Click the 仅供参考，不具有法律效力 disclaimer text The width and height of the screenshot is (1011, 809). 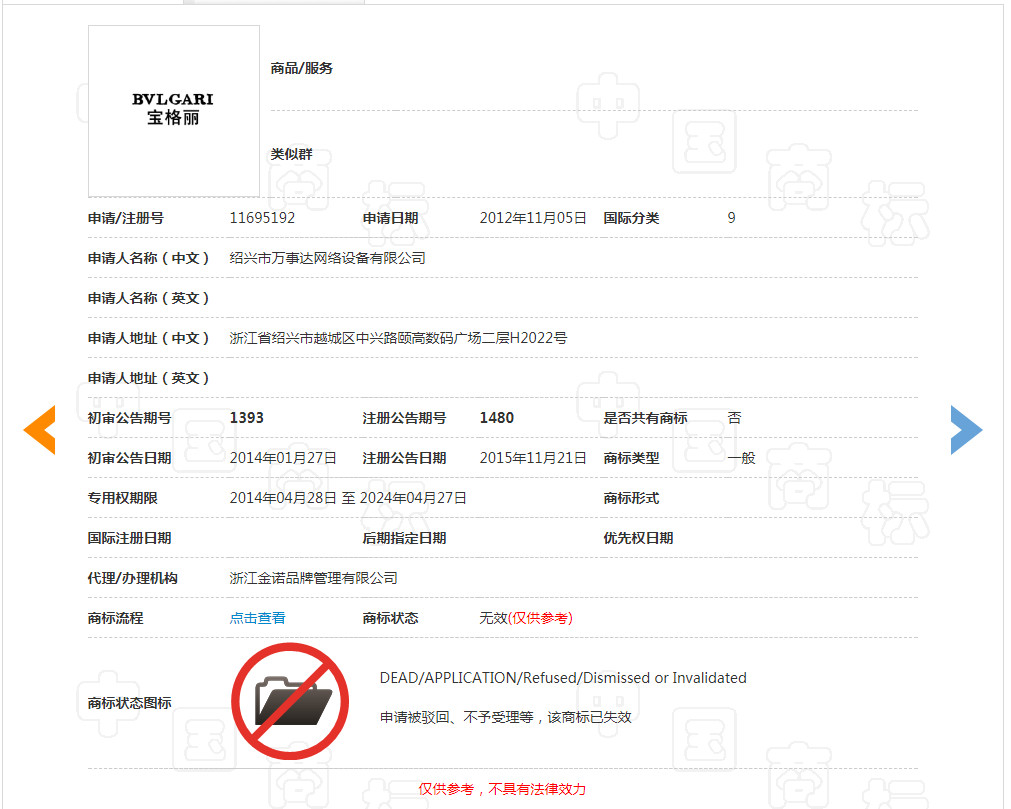pyautogui.click(x=502, y=789)
